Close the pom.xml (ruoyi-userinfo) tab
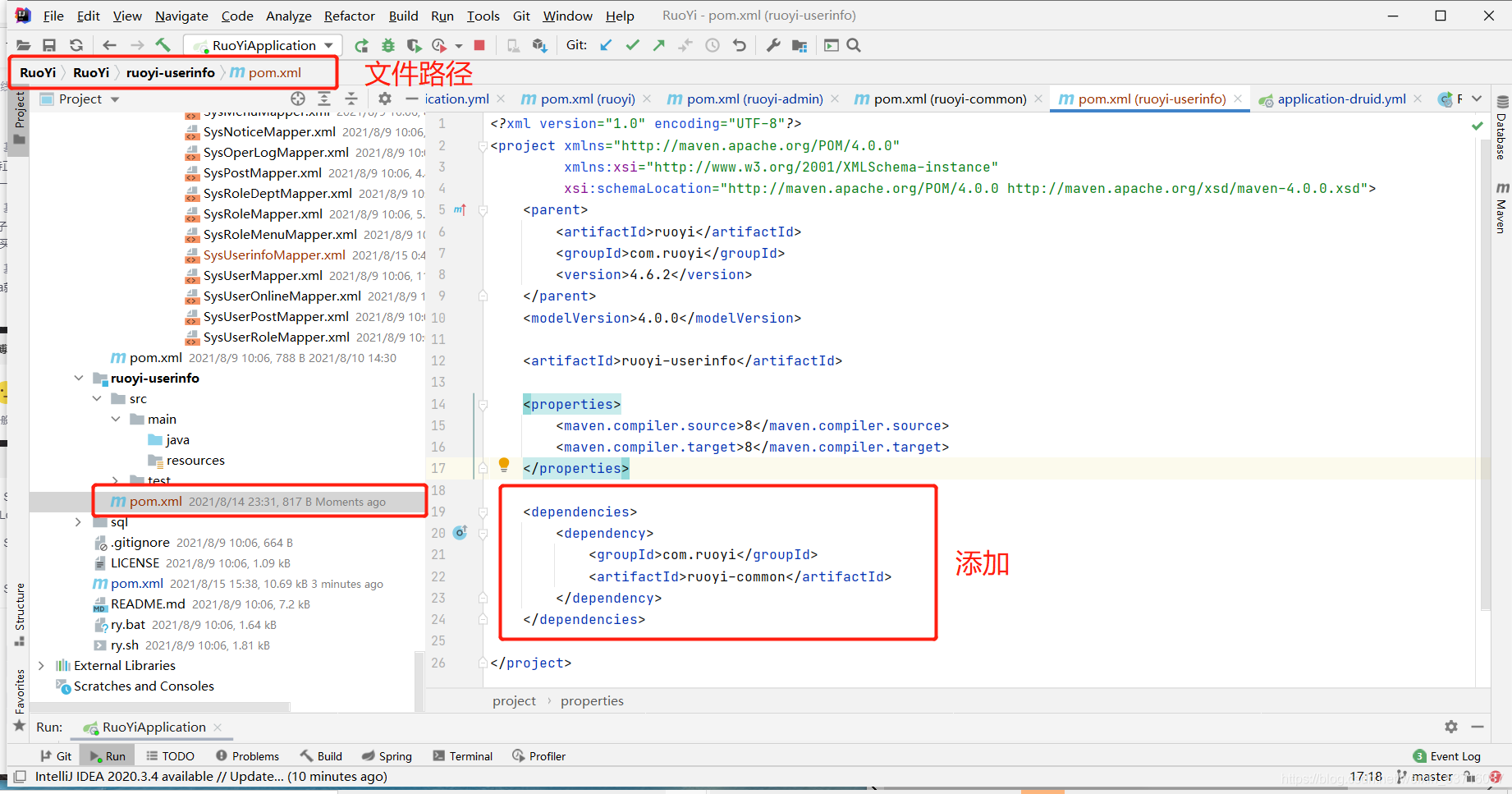 point(1238,99)
